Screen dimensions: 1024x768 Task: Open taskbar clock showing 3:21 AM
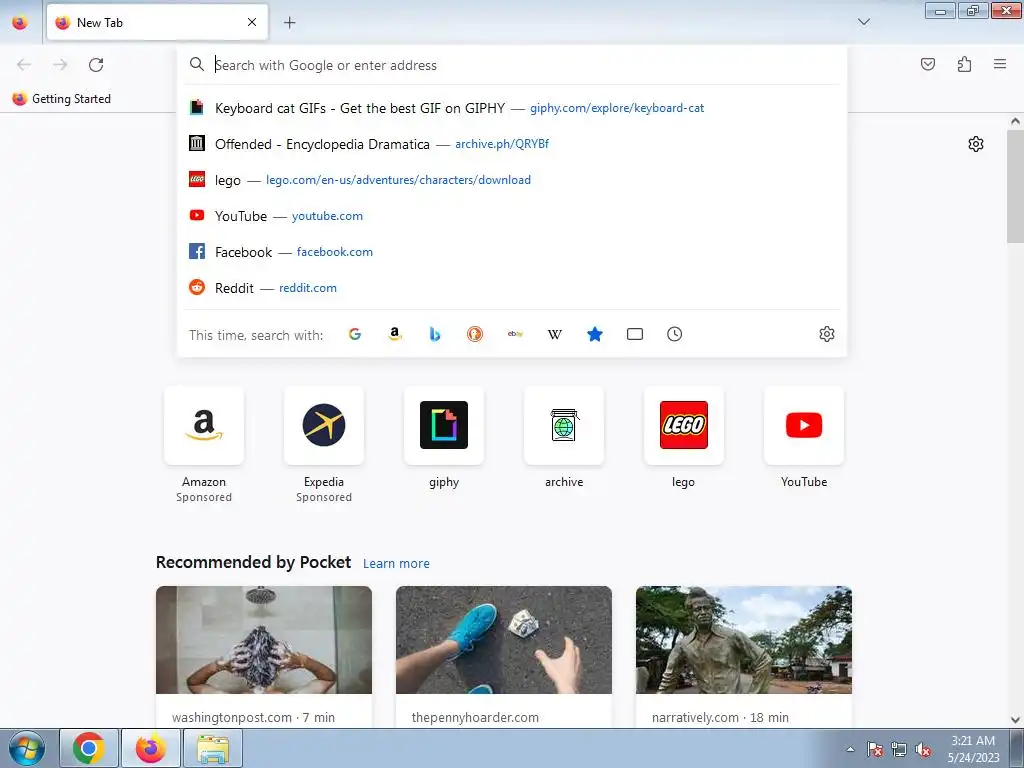(x=973, y=748)
